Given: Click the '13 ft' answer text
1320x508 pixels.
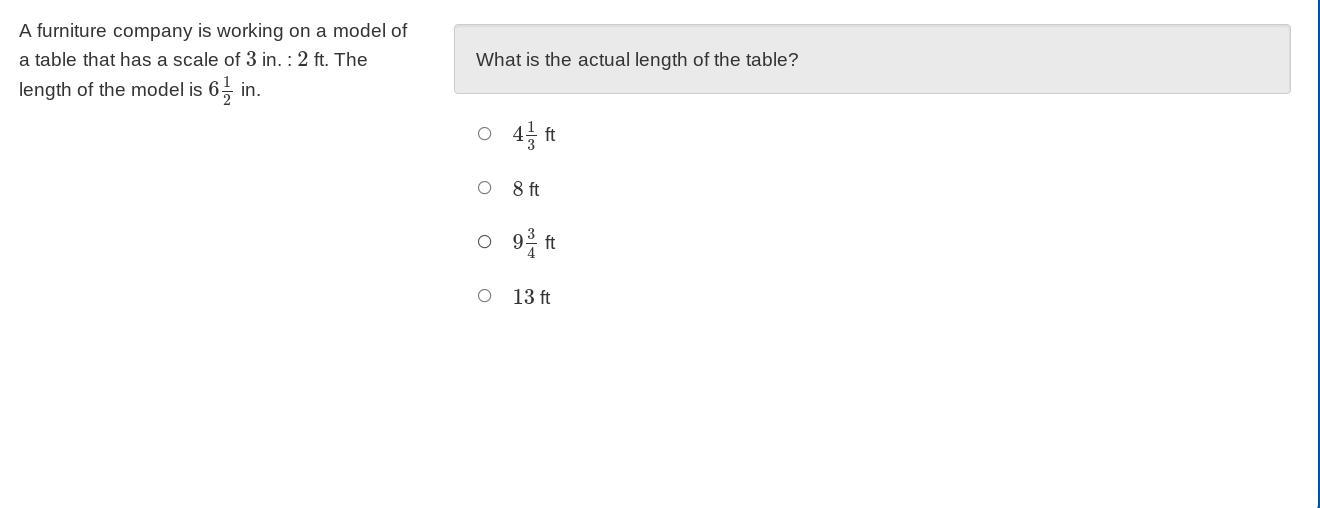Looking at the screenshot, I should pyautogui.click(x=531, y=297).
